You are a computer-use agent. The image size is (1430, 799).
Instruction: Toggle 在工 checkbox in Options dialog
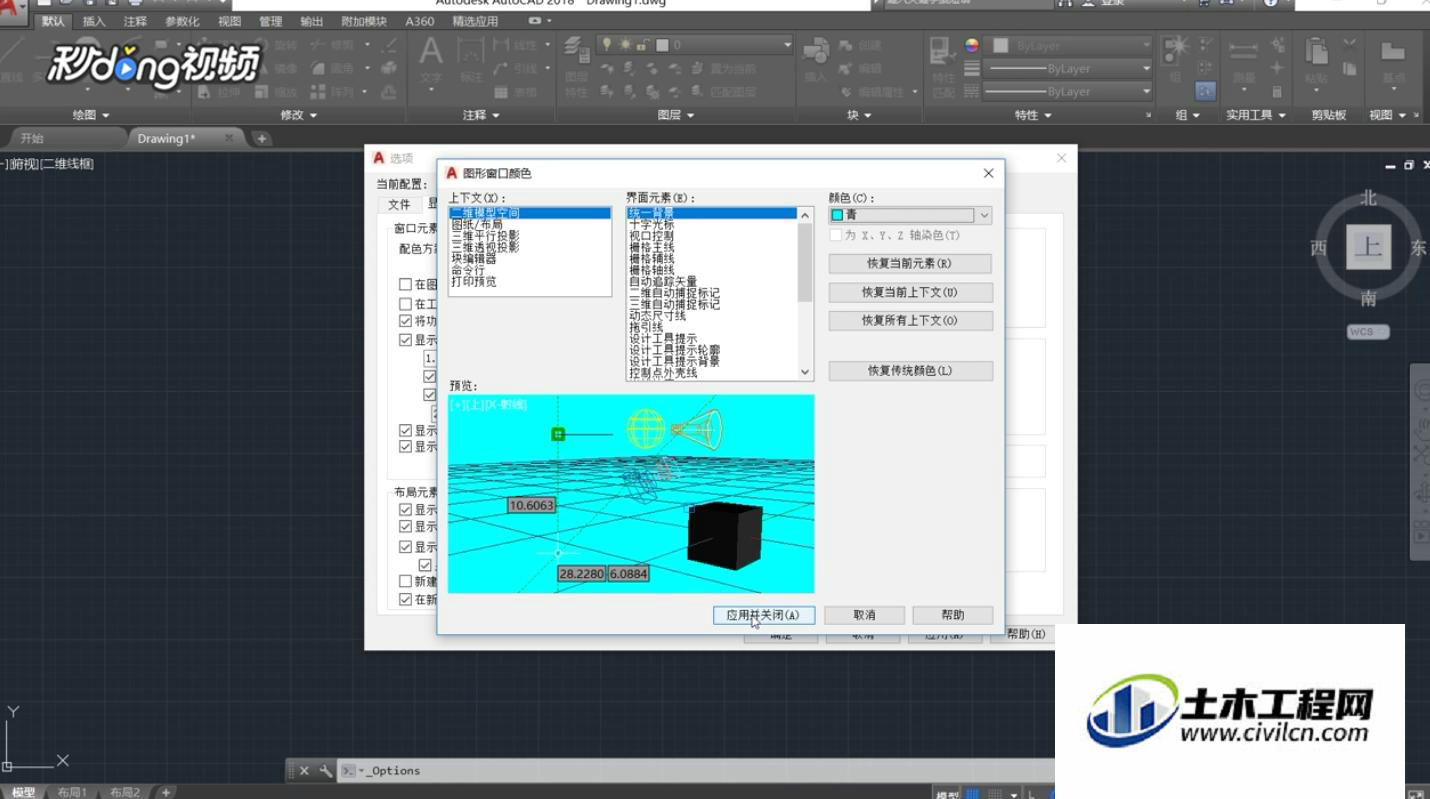pos(405,304)
